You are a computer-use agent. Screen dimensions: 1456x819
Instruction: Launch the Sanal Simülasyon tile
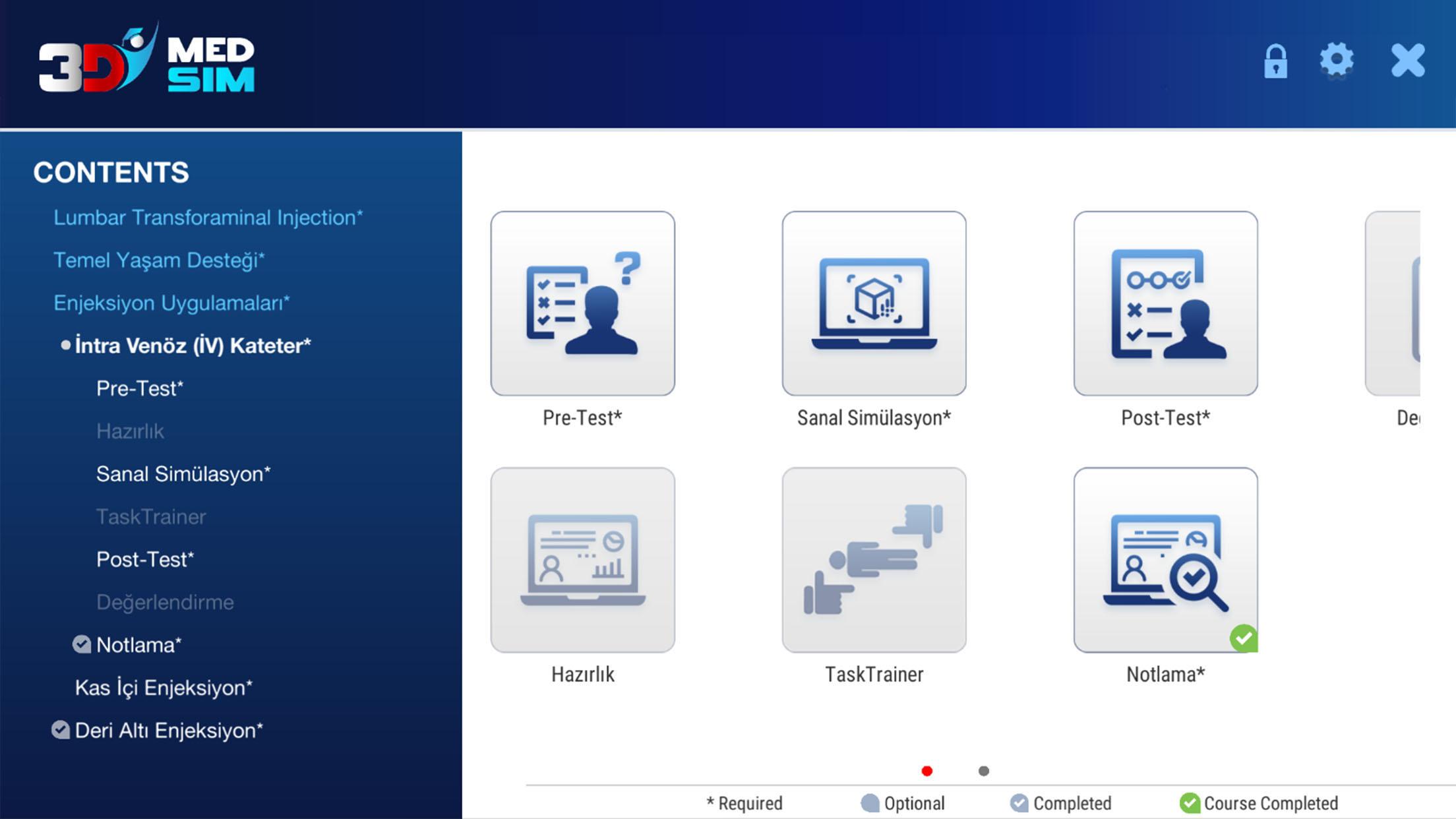[x=874, y=303]
